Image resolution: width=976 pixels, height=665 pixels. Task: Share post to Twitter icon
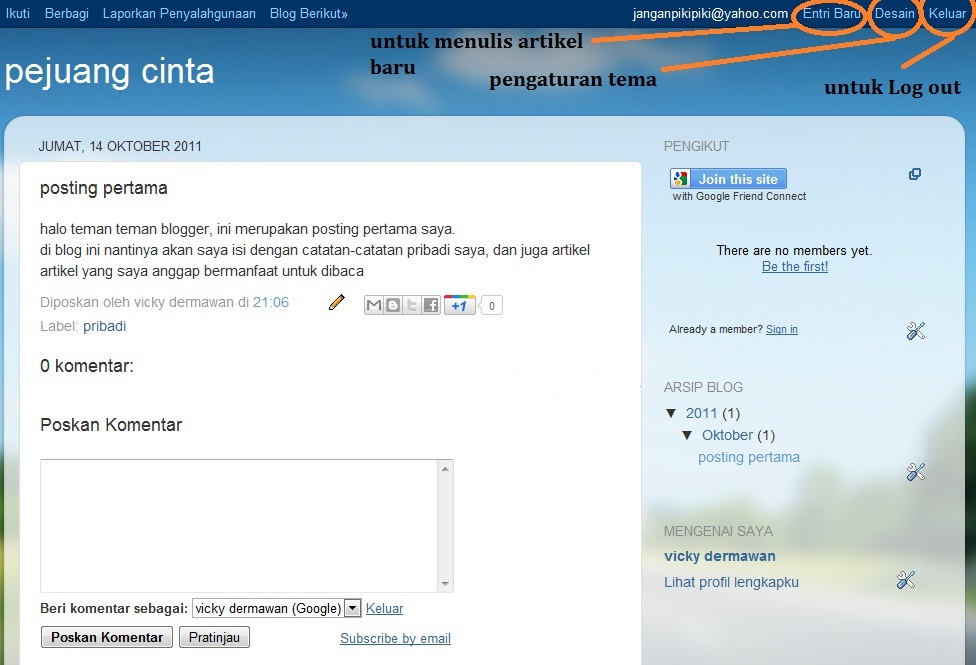coord(411,305)
